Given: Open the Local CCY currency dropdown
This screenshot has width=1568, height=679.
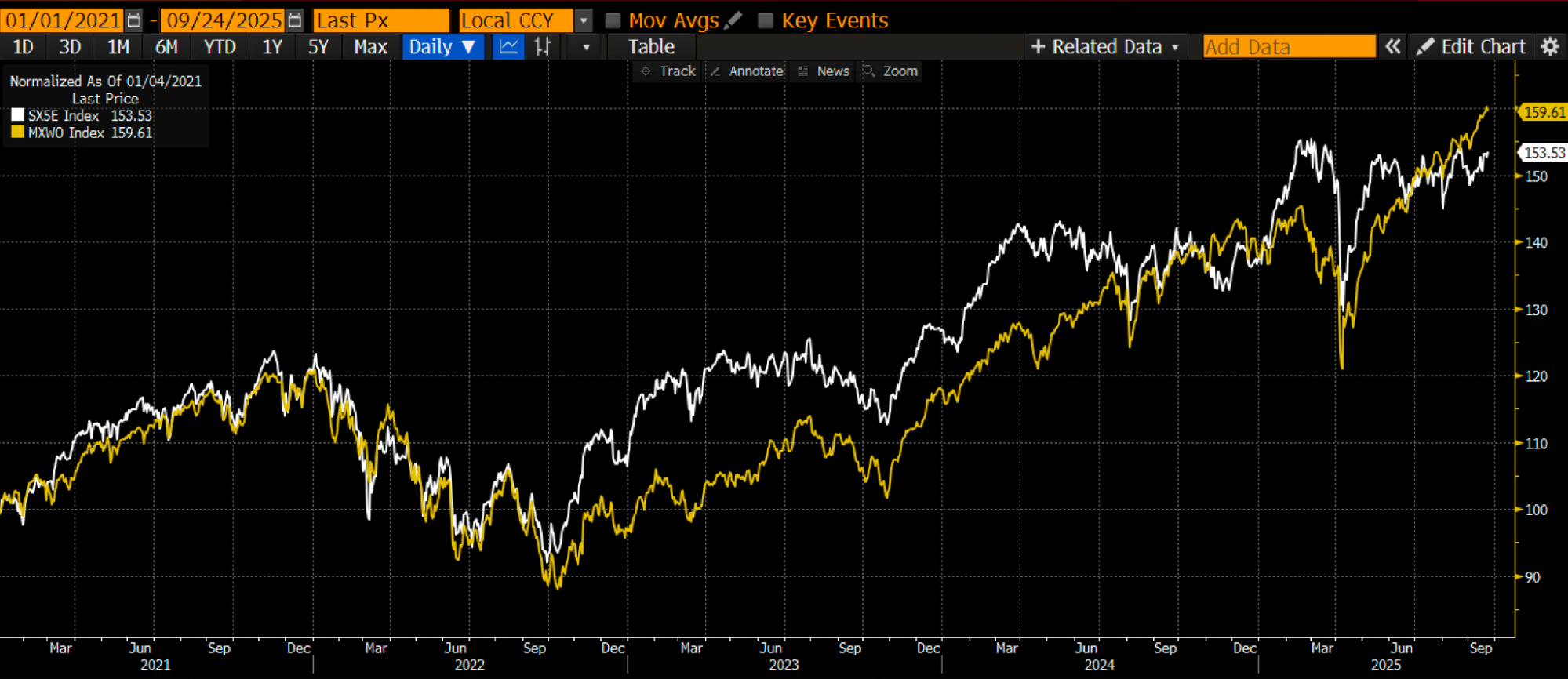Looking at the screenshot, I should point(584,20).
